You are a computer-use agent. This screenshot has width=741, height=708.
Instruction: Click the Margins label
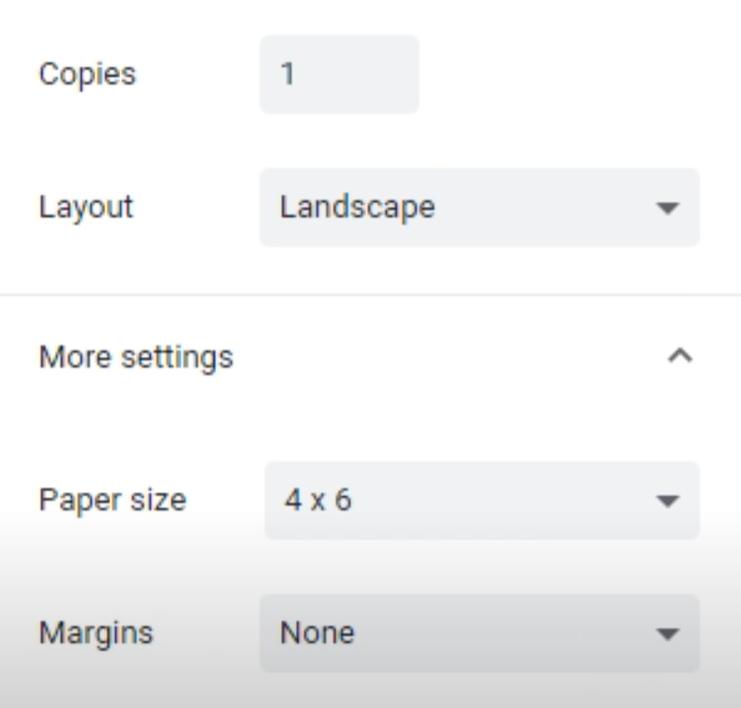coord(96,633)
